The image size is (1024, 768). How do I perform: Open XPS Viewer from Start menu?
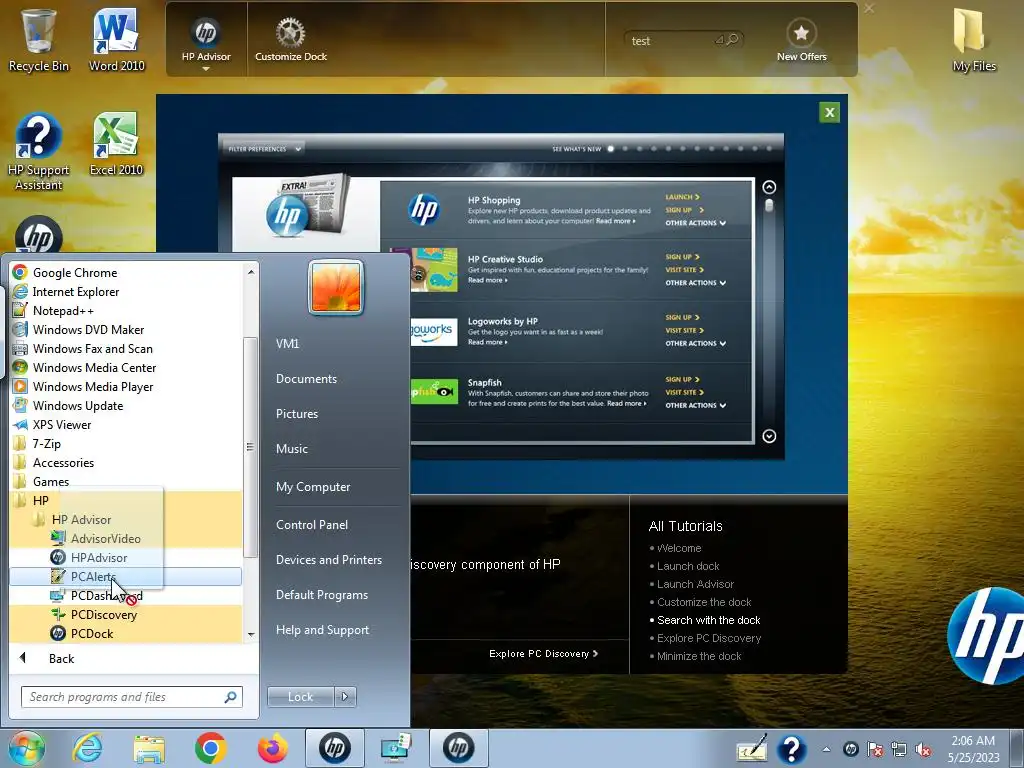(125, 424)
